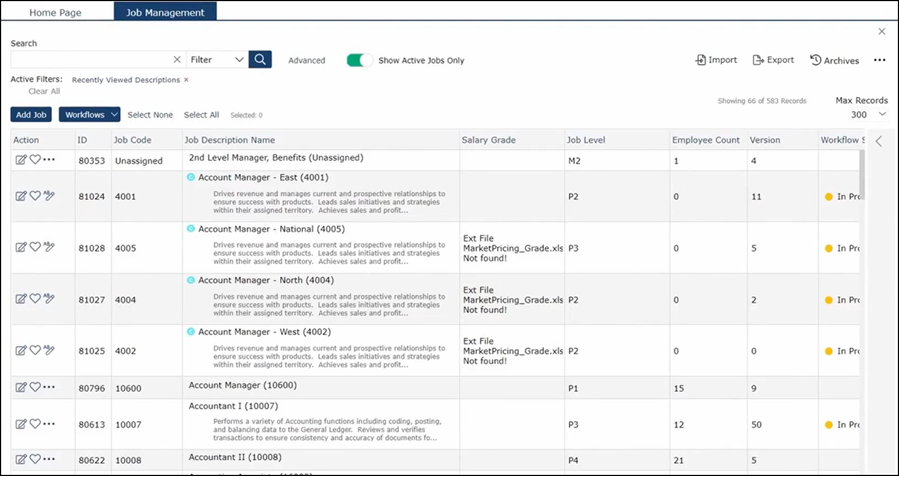Favorite the Accountant I row using heart icon
The image size is (900, 477).
[x=35, y=424]
